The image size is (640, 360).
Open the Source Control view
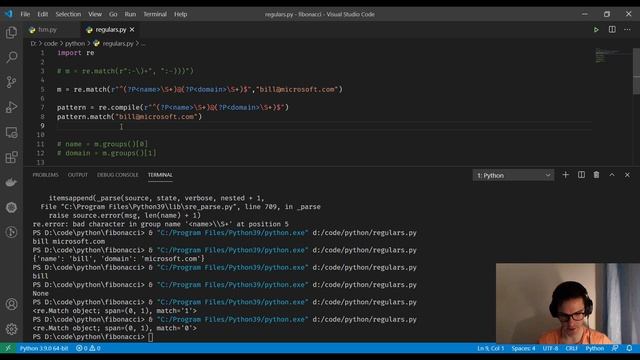11,82
